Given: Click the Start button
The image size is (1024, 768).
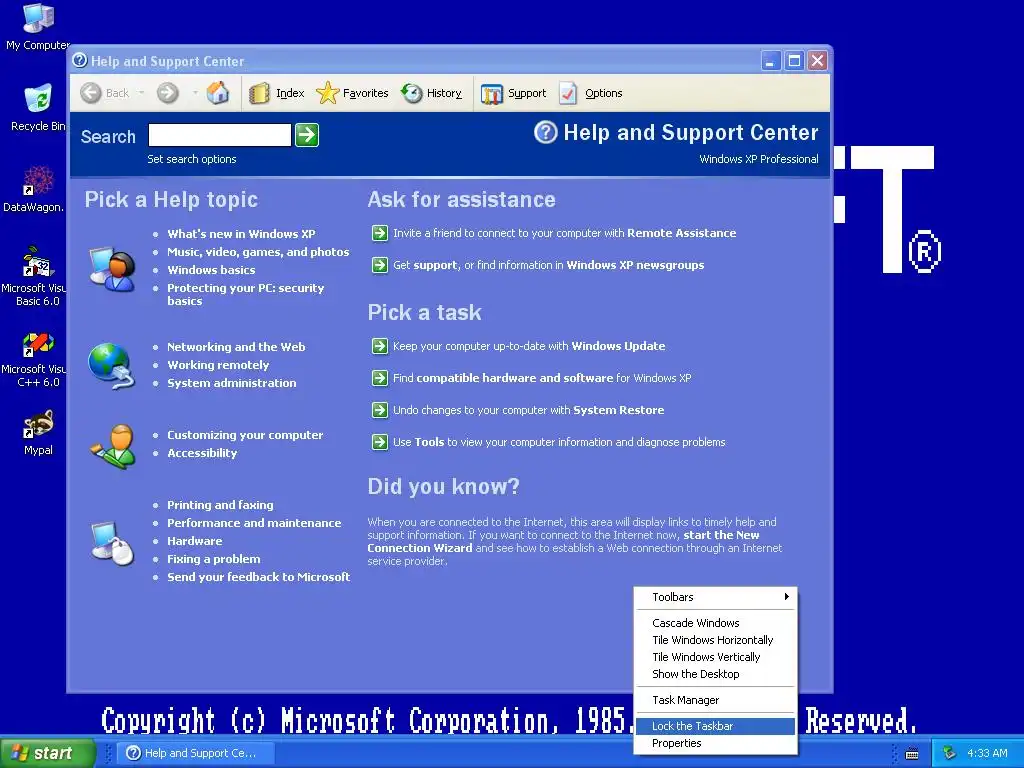Looking at the screenshot, I should [x=47, y=753].
